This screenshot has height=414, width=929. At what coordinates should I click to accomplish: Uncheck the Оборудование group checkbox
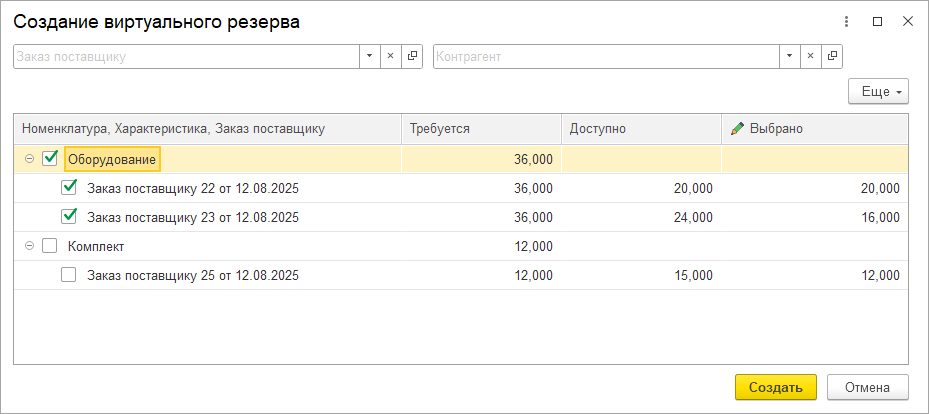click(50, 159)
